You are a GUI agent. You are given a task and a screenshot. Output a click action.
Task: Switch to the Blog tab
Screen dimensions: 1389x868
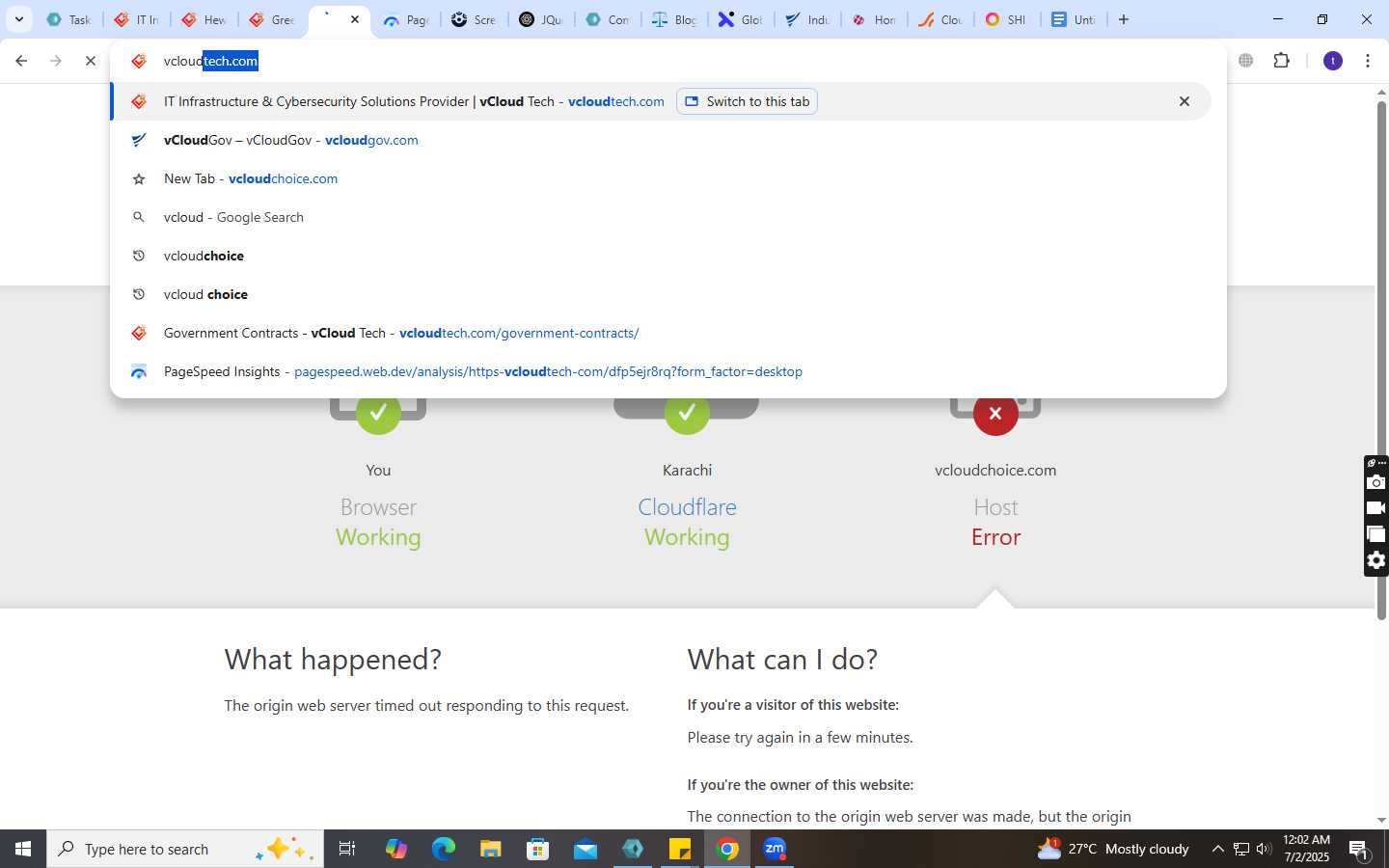(x=674, y=19)
